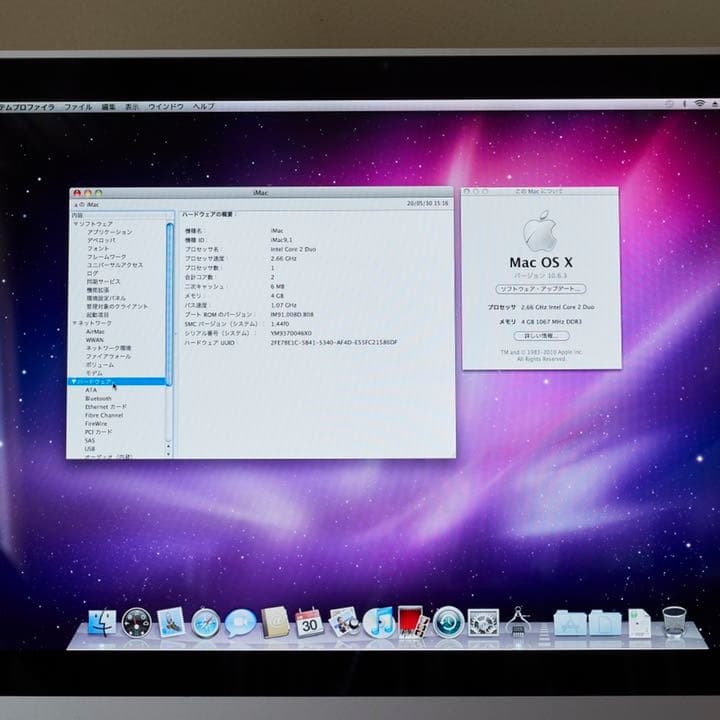
Task: Select フレームワーク in the sidebar
Action: [x=107, y=257]
